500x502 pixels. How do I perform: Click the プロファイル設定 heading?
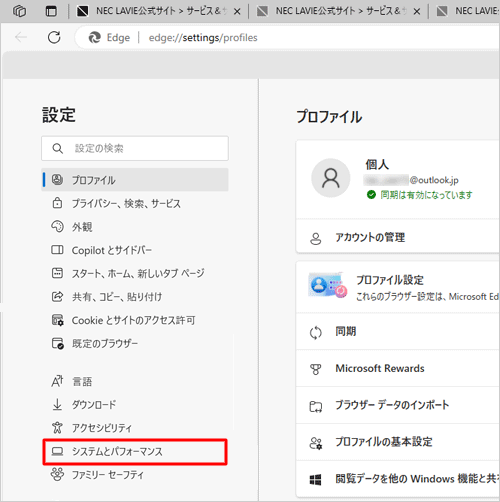point(390,280)
